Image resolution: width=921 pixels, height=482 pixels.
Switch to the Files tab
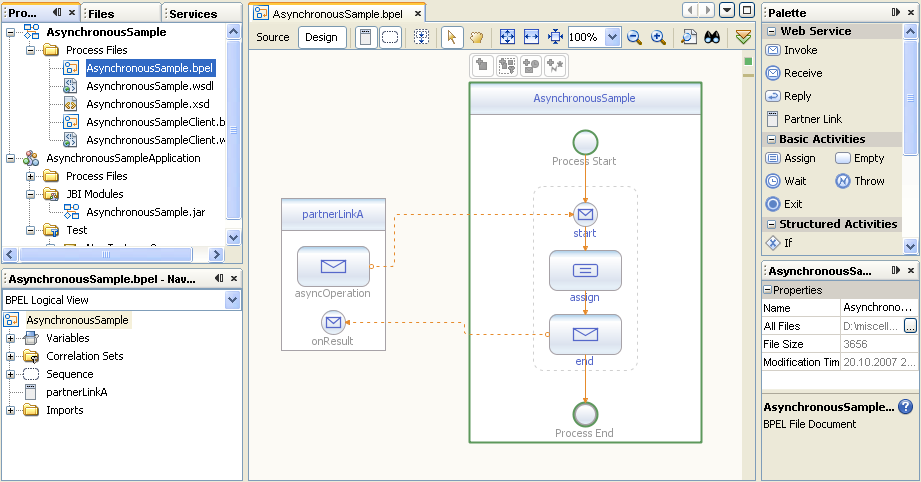click(x=101, y=14)
